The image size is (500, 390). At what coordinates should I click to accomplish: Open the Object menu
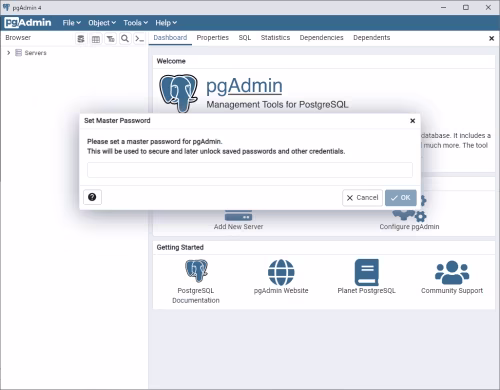(x=102, y=23)
